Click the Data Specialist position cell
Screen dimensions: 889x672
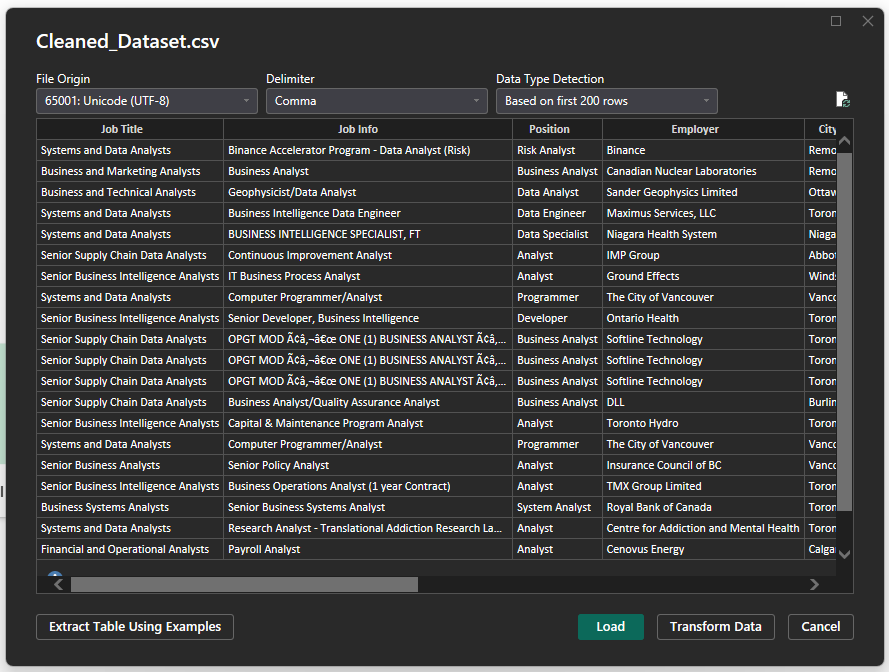click(x=557, y=234)
